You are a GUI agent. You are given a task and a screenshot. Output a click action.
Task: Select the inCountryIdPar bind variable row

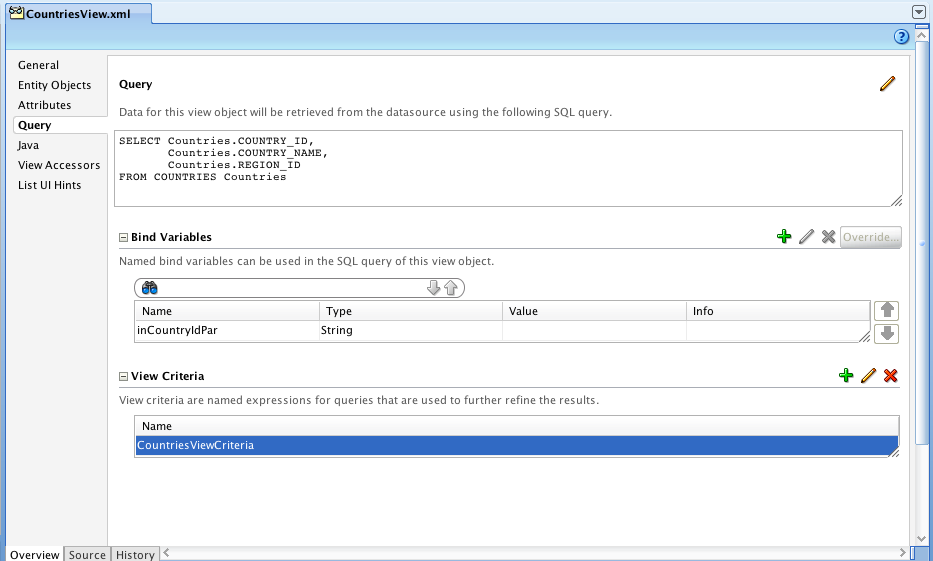point(502,331)
